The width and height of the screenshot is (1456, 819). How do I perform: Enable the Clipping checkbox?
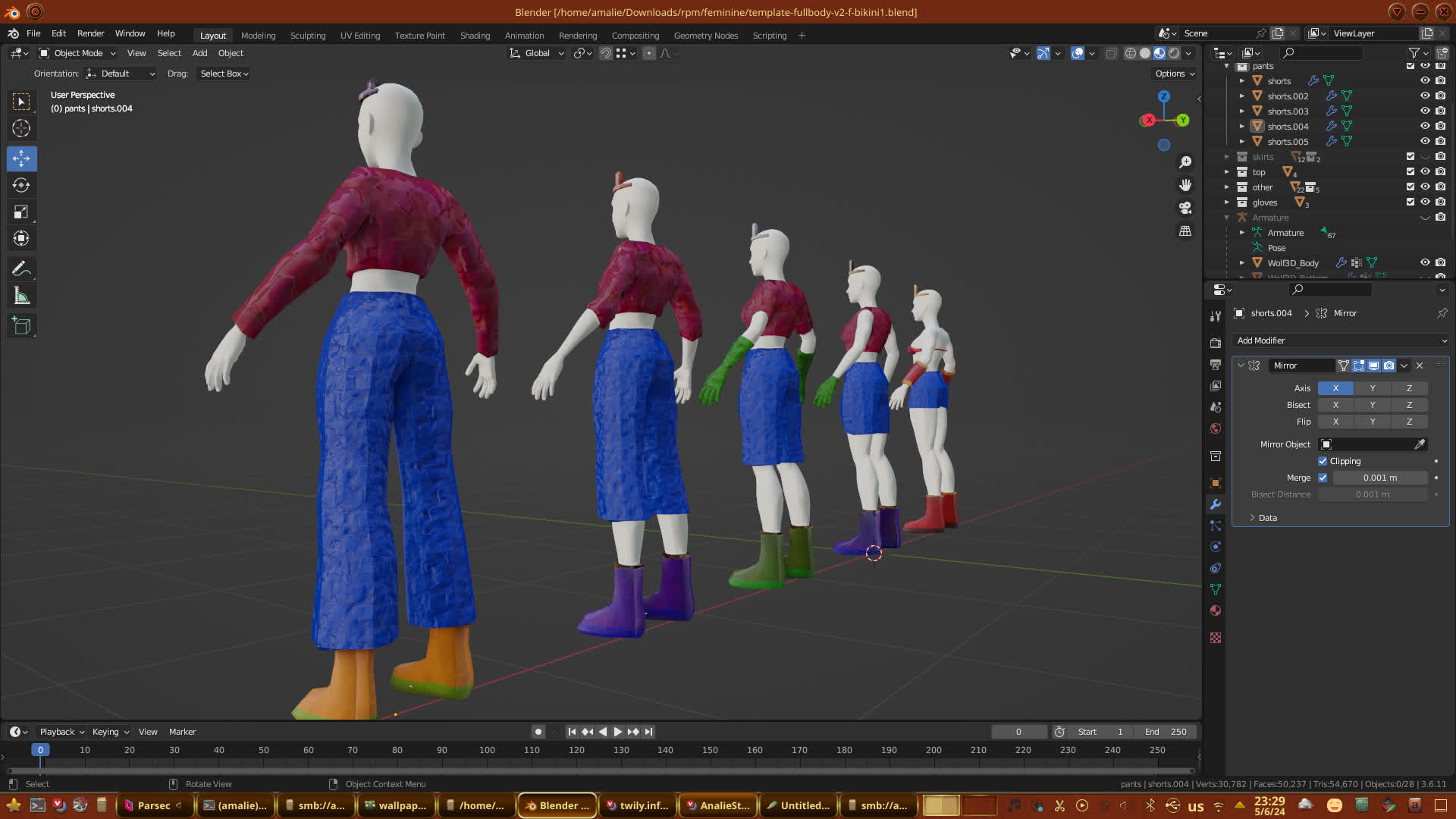1323,461
